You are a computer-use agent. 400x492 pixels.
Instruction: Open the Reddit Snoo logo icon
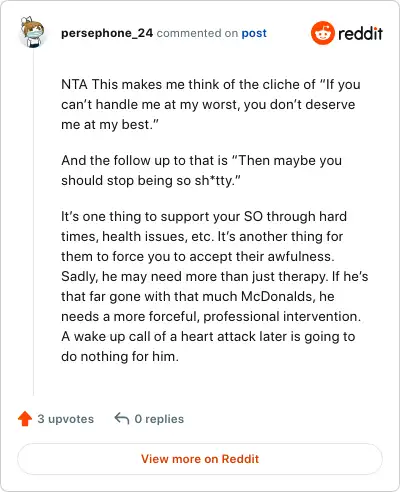(x=322, y=33)
